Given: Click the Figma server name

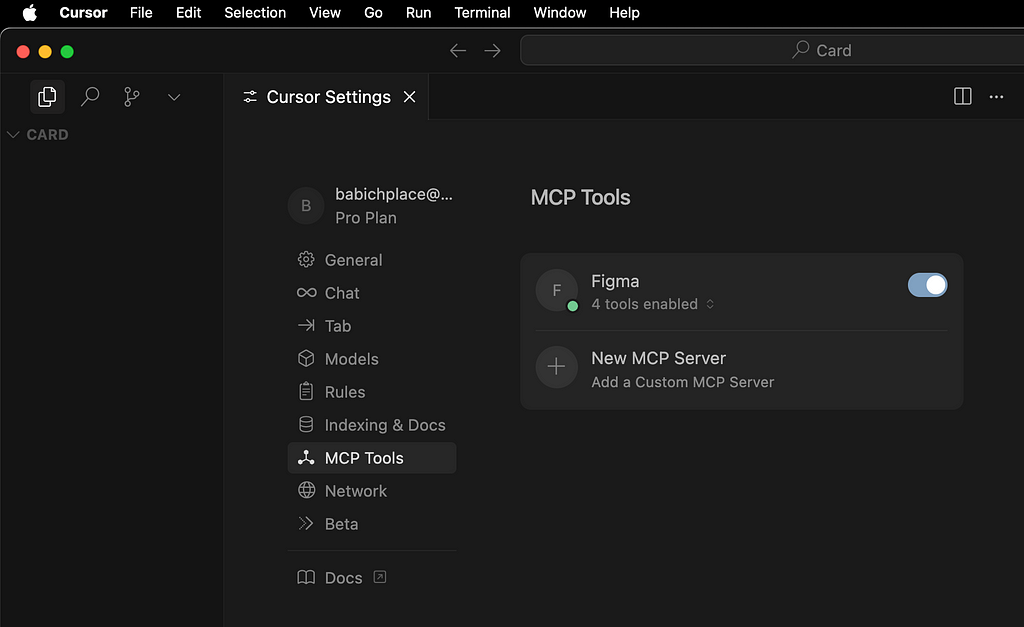Looking at the screenshot, I should point(615,281).
